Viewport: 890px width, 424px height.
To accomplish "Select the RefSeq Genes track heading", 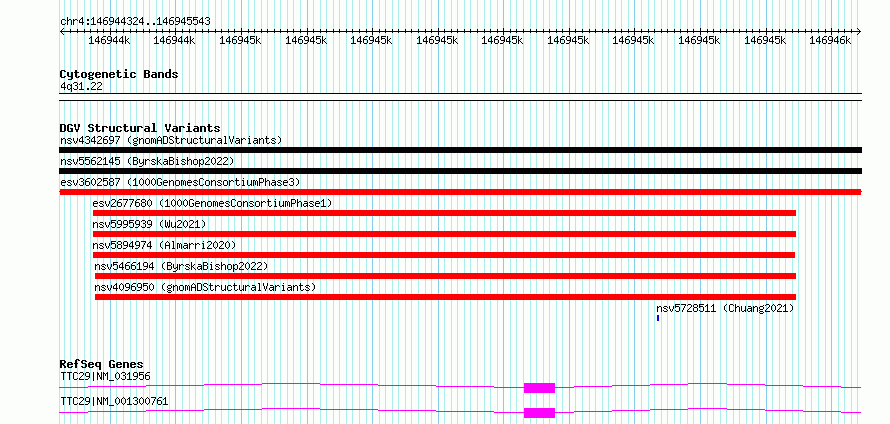I will tap(102, 364).
